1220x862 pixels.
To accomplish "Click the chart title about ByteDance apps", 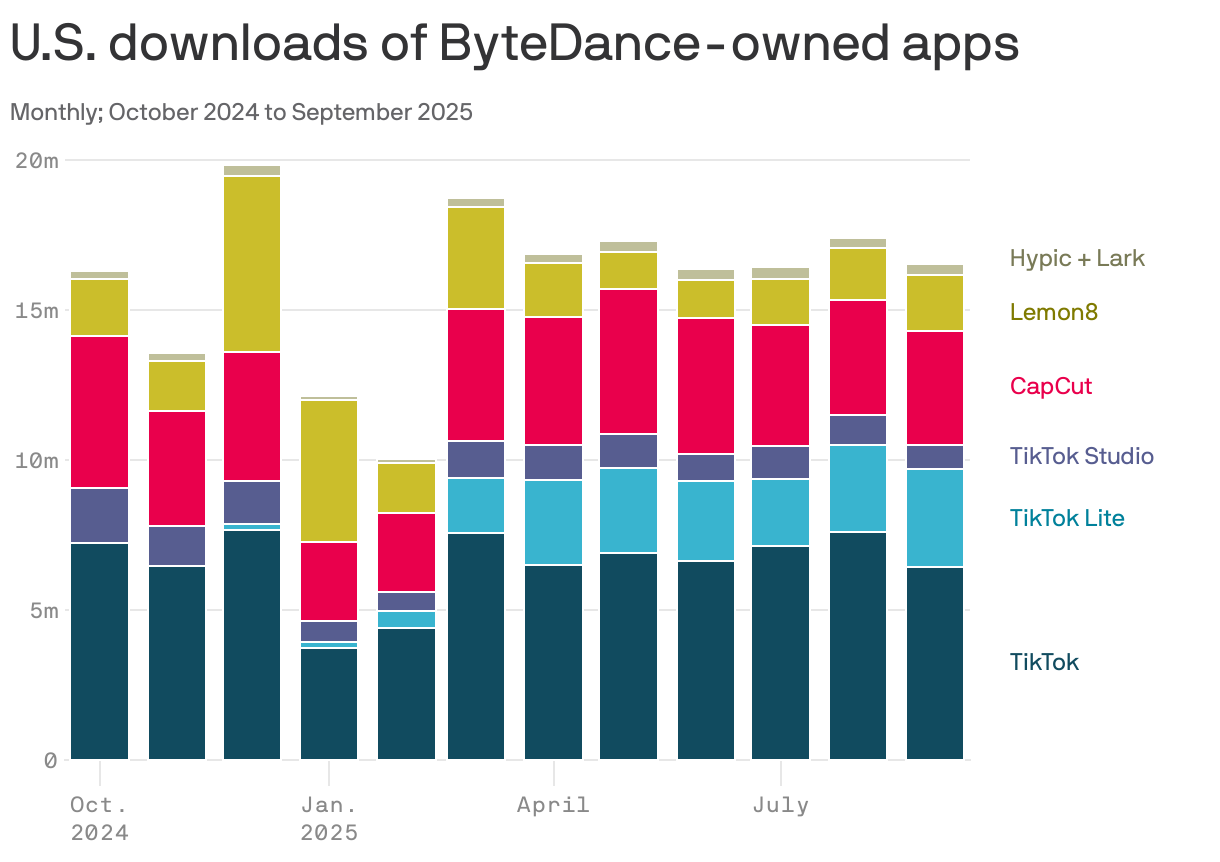I will [513, 43].
